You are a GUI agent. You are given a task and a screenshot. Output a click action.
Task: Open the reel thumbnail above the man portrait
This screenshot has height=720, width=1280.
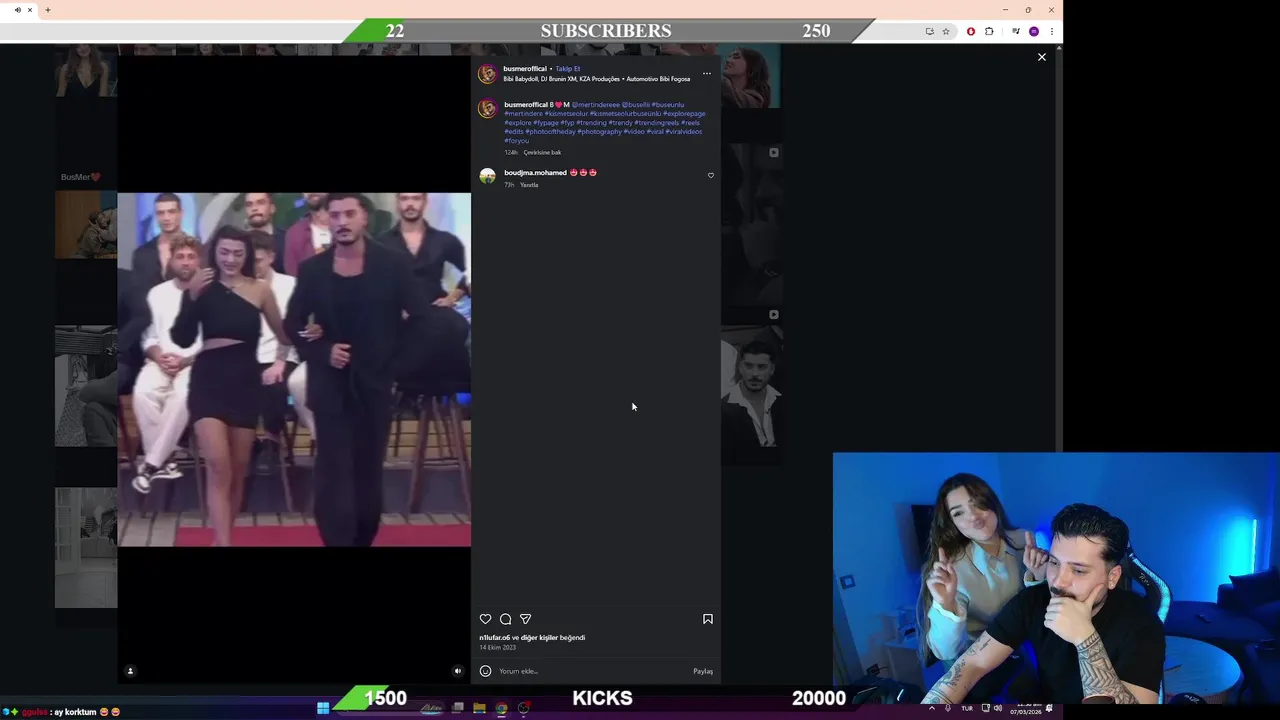pos(751,224)
